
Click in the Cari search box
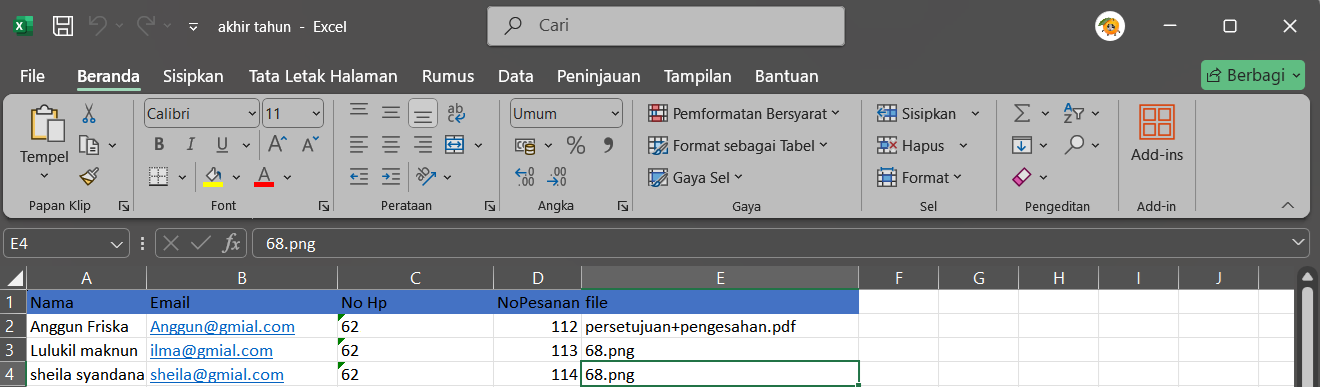point(666,25)
